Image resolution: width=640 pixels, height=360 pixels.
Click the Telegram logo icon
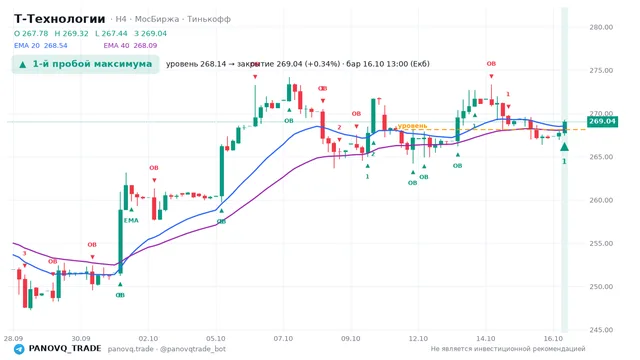19,349
